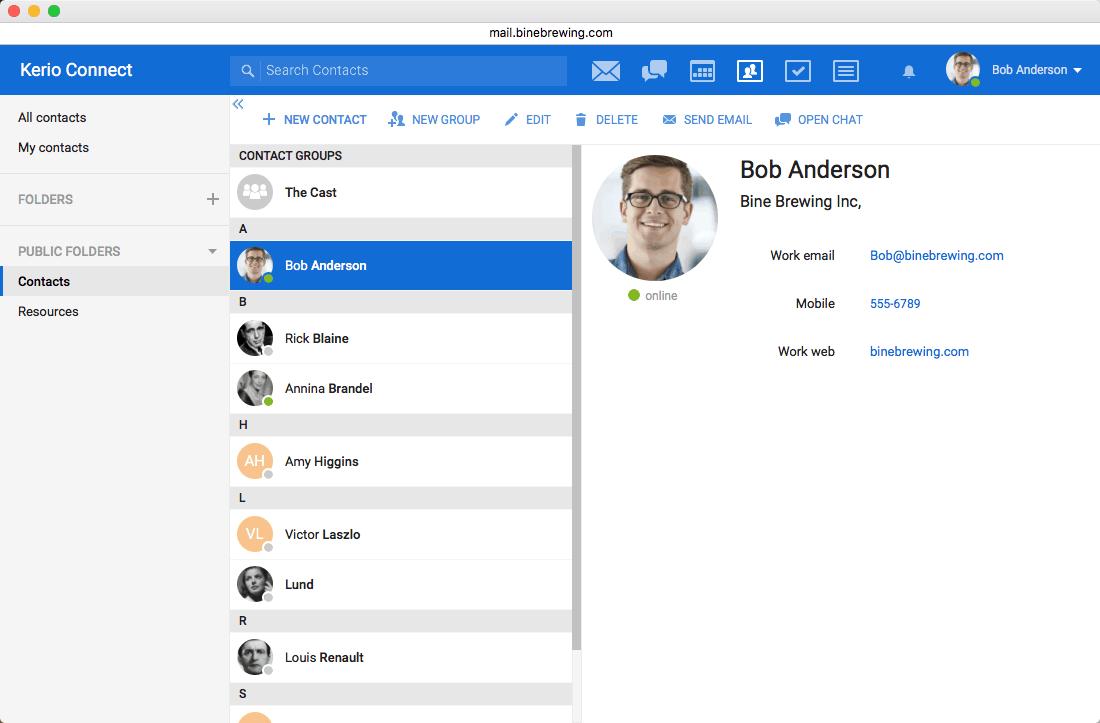1100x723 pixels.
Task: Click Open Chat button
Action: coord(819,120)
